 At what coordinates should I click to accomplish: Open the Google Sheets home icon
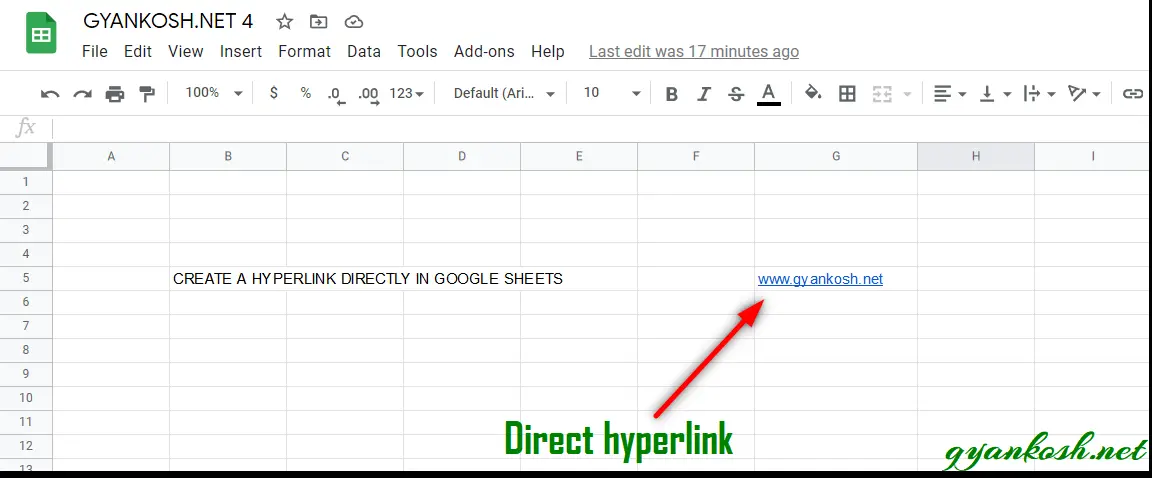(x=41, y=34)
